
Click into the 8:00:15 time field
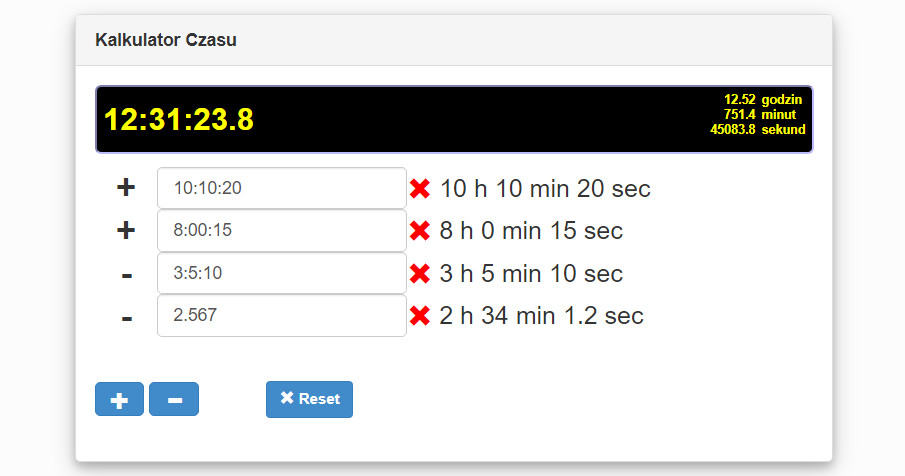(282, 230)
